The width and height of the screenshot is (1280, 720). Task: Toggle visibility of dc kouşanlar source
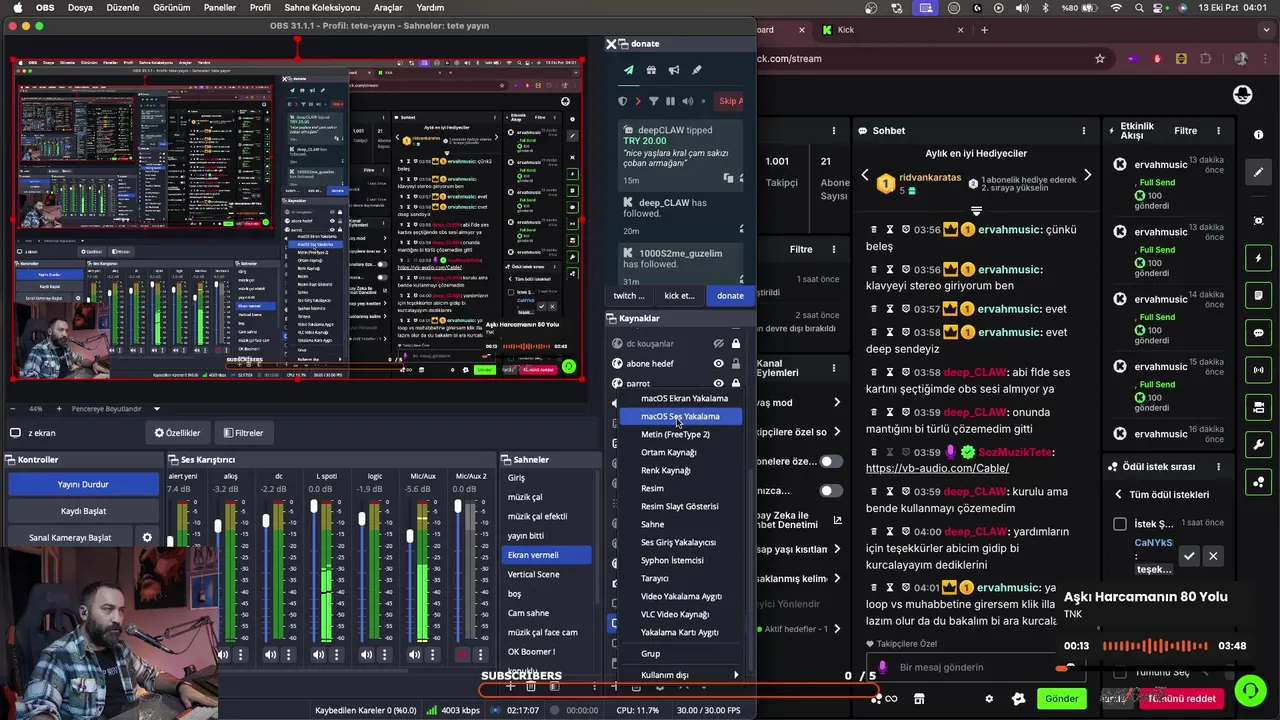click(x=718, y=344)
